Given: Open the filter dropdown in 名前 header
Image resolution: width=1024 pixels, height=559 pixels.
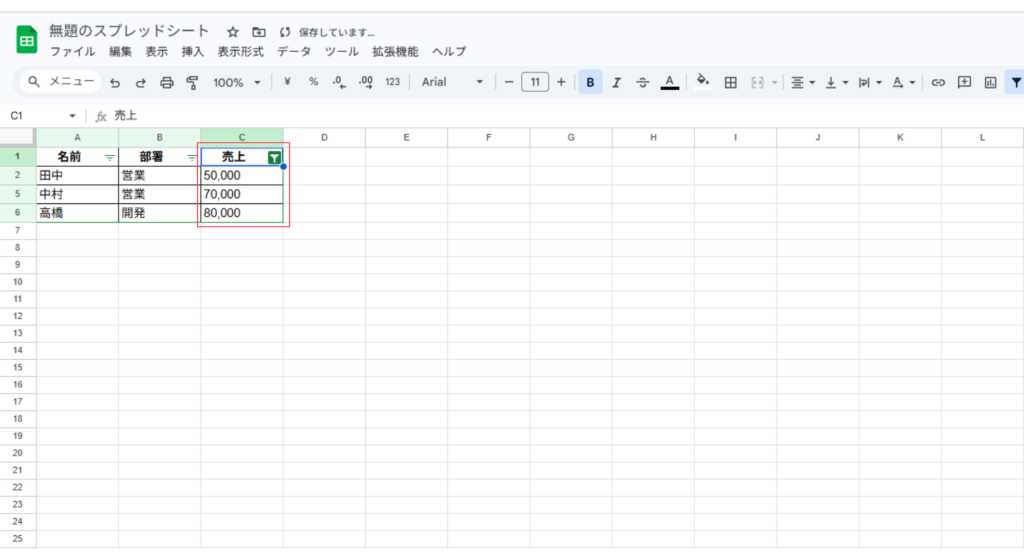Looking at the screenshot, I should (x=109, y=158).
